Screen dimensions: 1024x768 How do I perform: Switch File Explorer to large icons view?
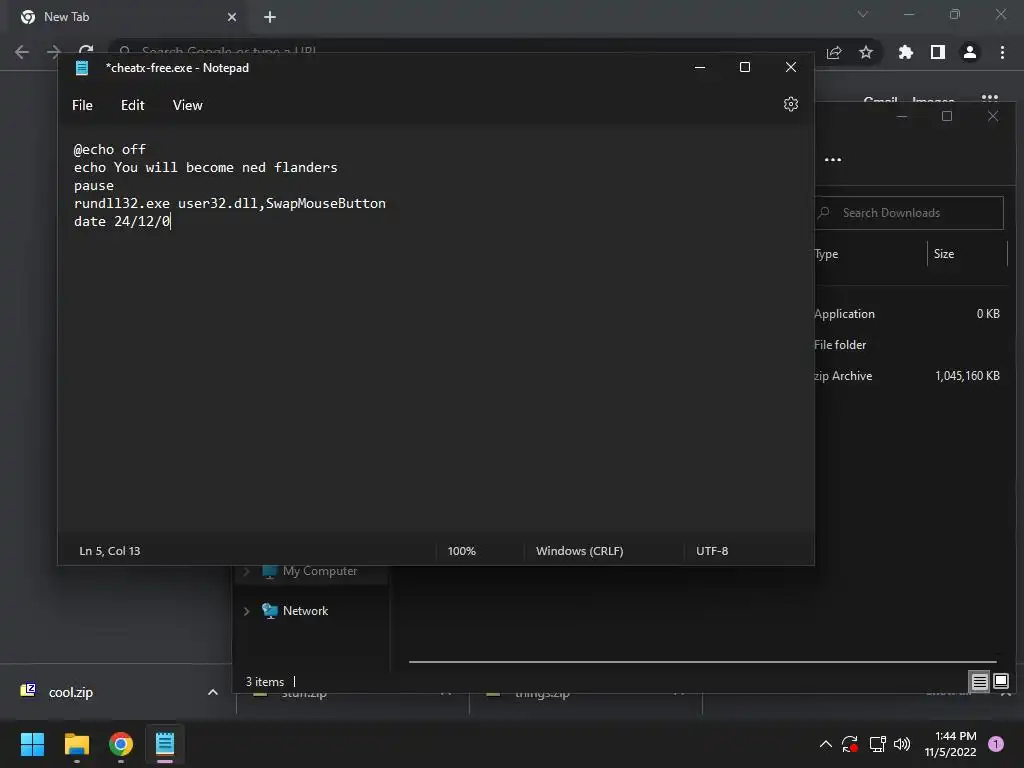1000,682
